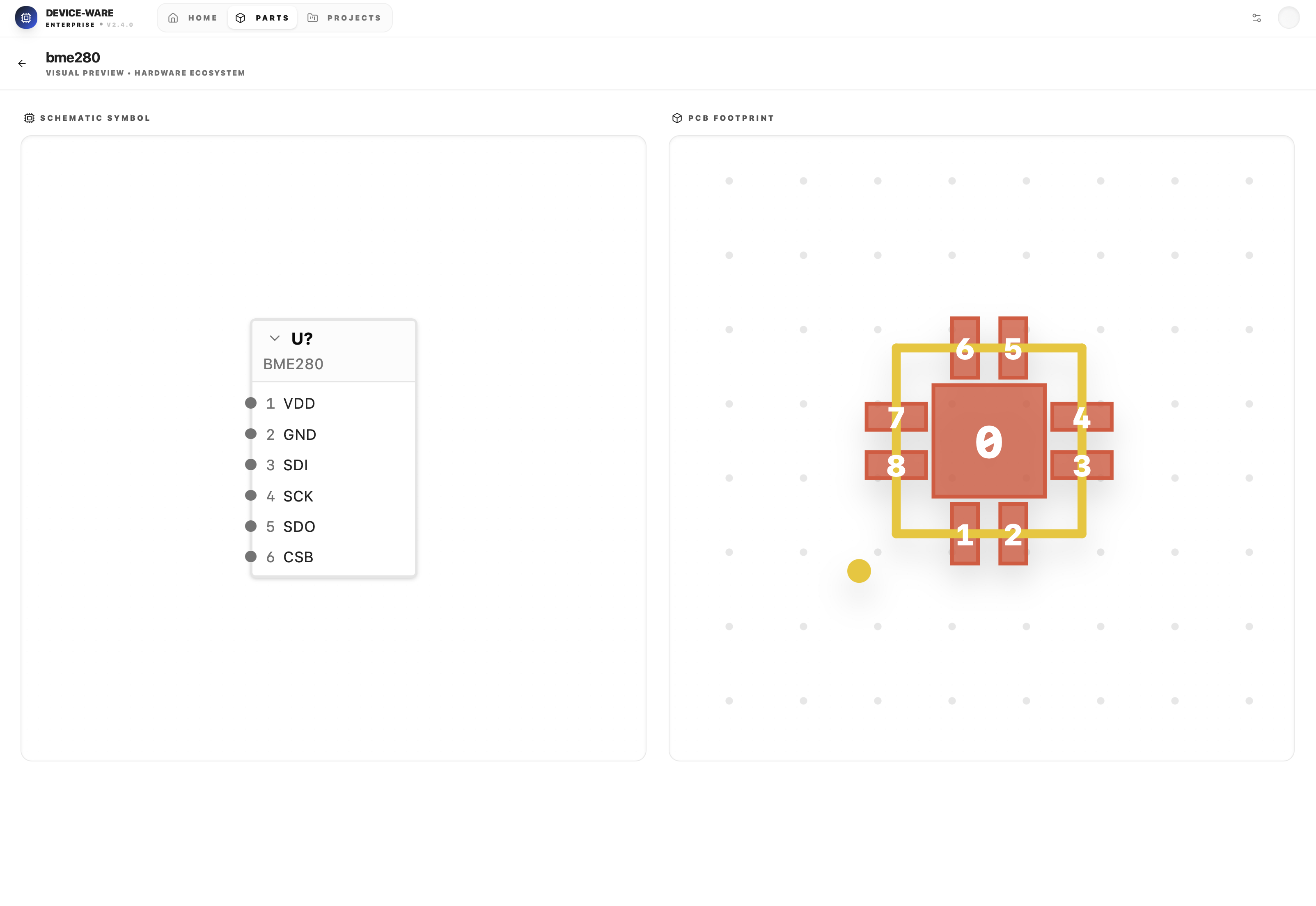Open the settings sliders icon
This screenshot has width=1316, height=906.
[1256, 18]
